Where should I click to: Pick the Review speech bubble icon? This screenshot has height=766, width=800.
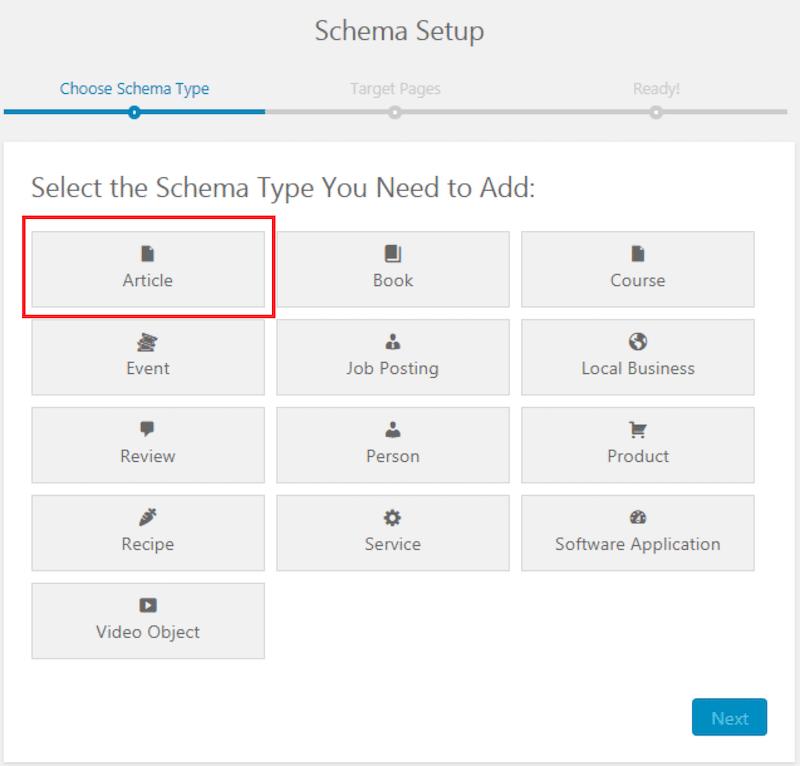tap(147, 429)
